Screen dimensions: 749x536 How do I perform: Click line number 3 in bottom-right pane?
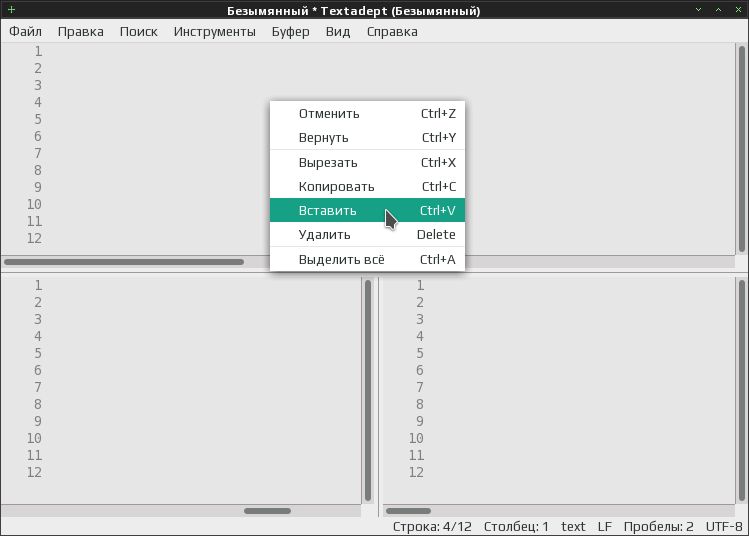[420, 319]
